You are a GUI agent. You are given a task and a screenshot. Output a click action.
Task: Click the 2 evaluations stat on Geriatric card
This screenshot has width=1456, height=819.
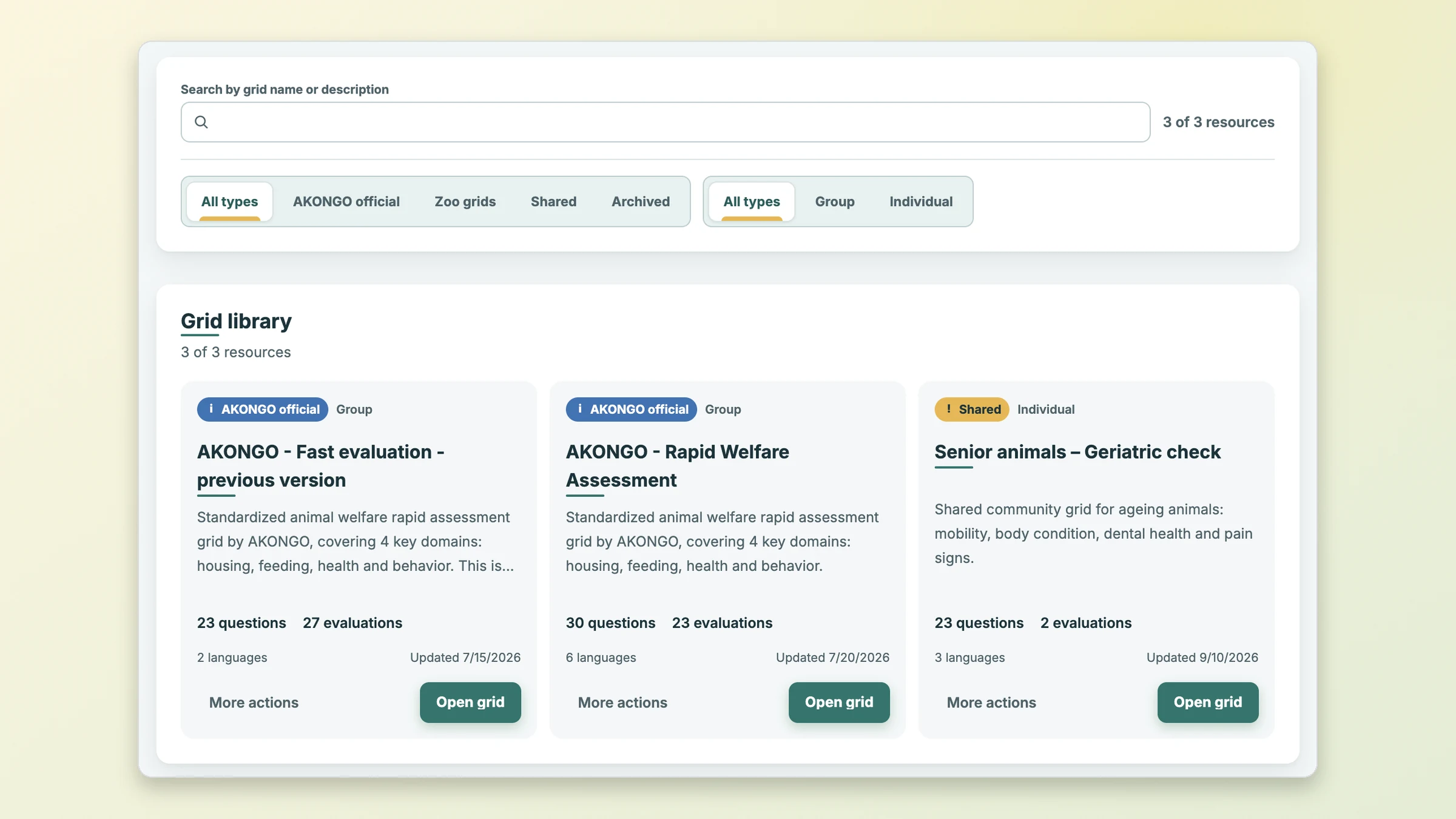(1085, 622)
